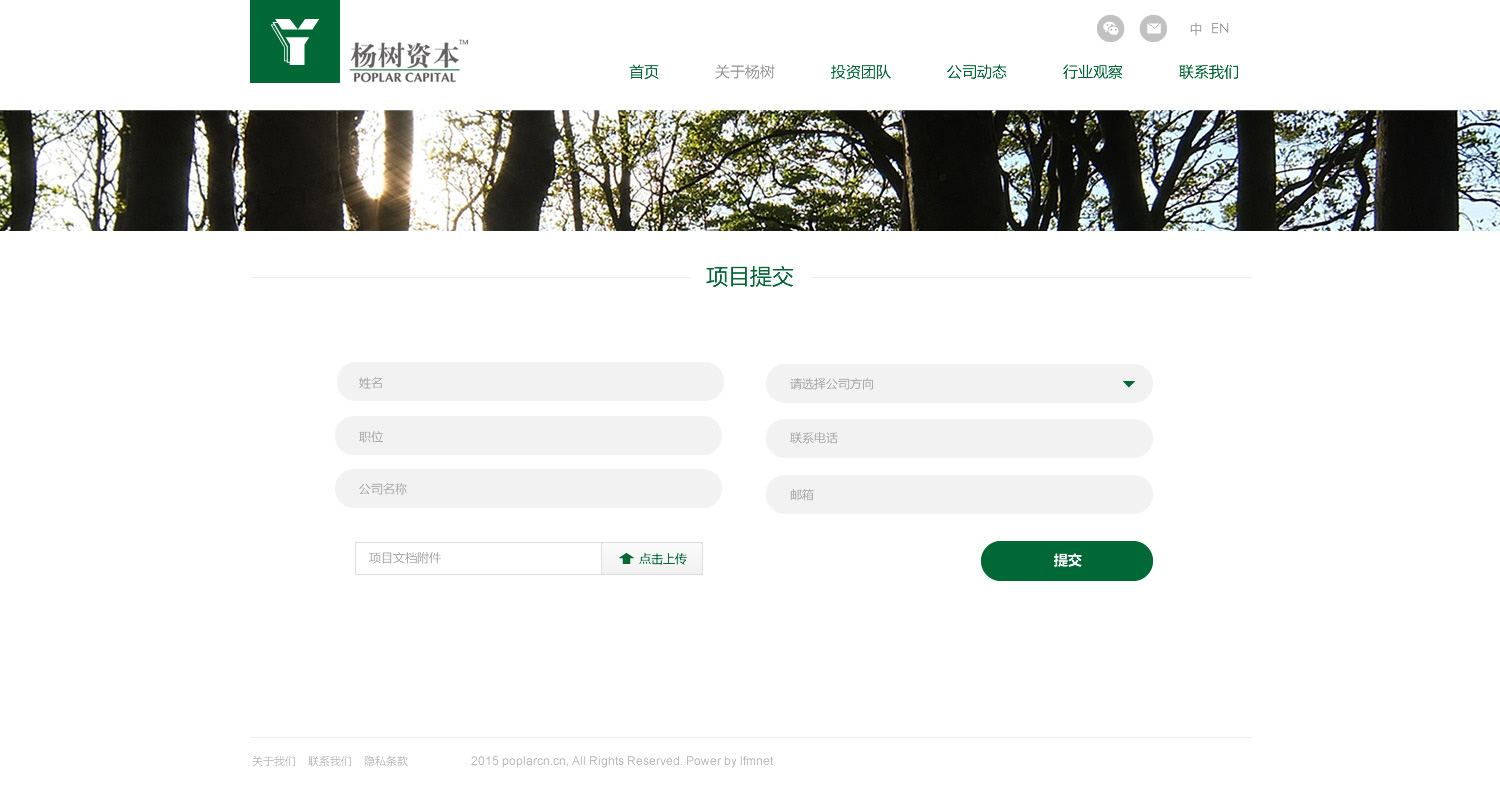
Task: Click the green upload arrow icon
Action: (626, 559)
